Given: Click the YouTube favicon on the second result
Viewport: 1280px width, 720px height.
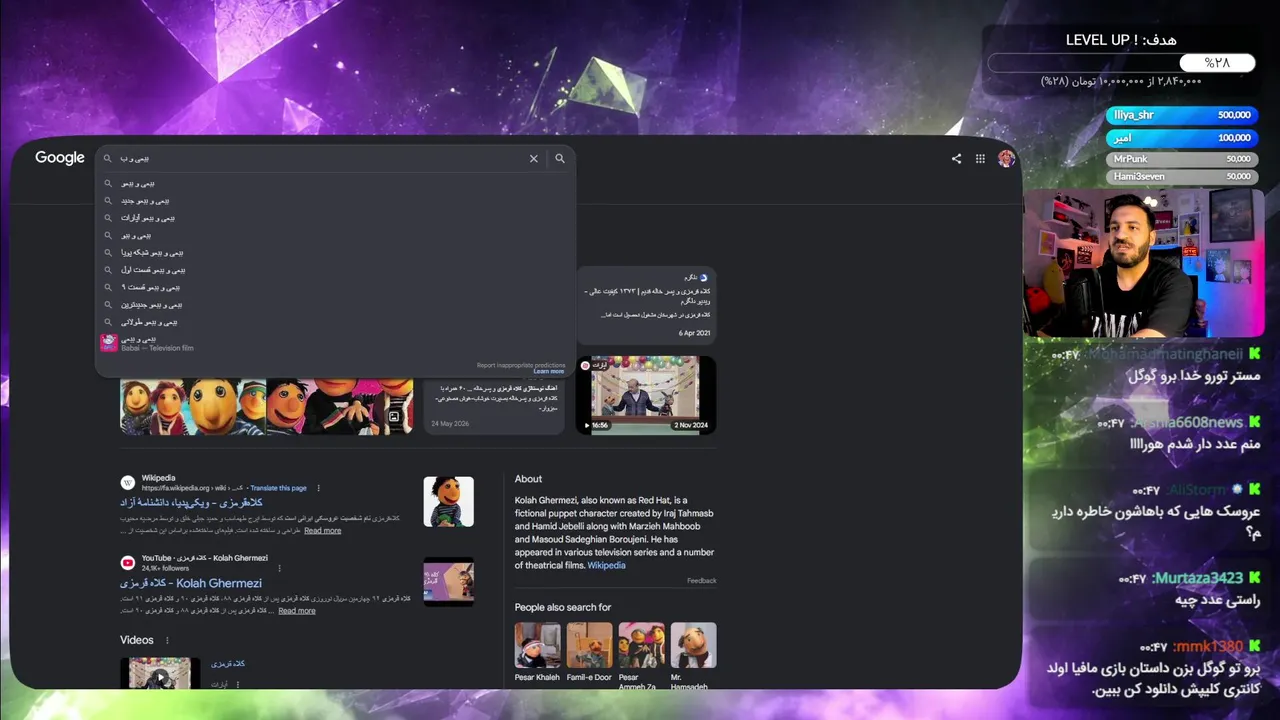Looking at the screenshot, I should pyautogui.click(x=127, y=563).
